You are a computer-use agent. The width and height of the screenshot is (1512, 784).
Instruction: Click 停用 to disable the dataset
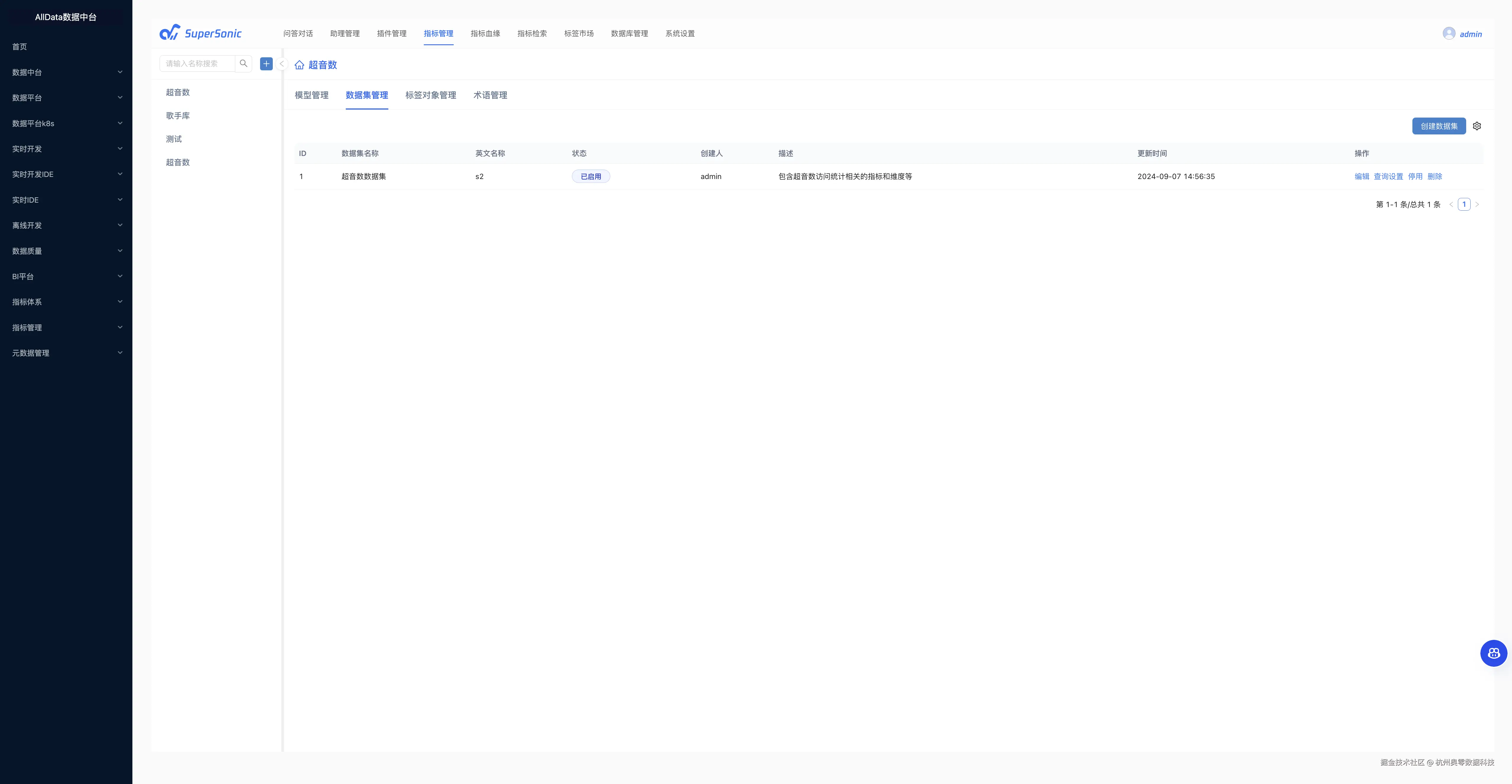(1414, 176)
